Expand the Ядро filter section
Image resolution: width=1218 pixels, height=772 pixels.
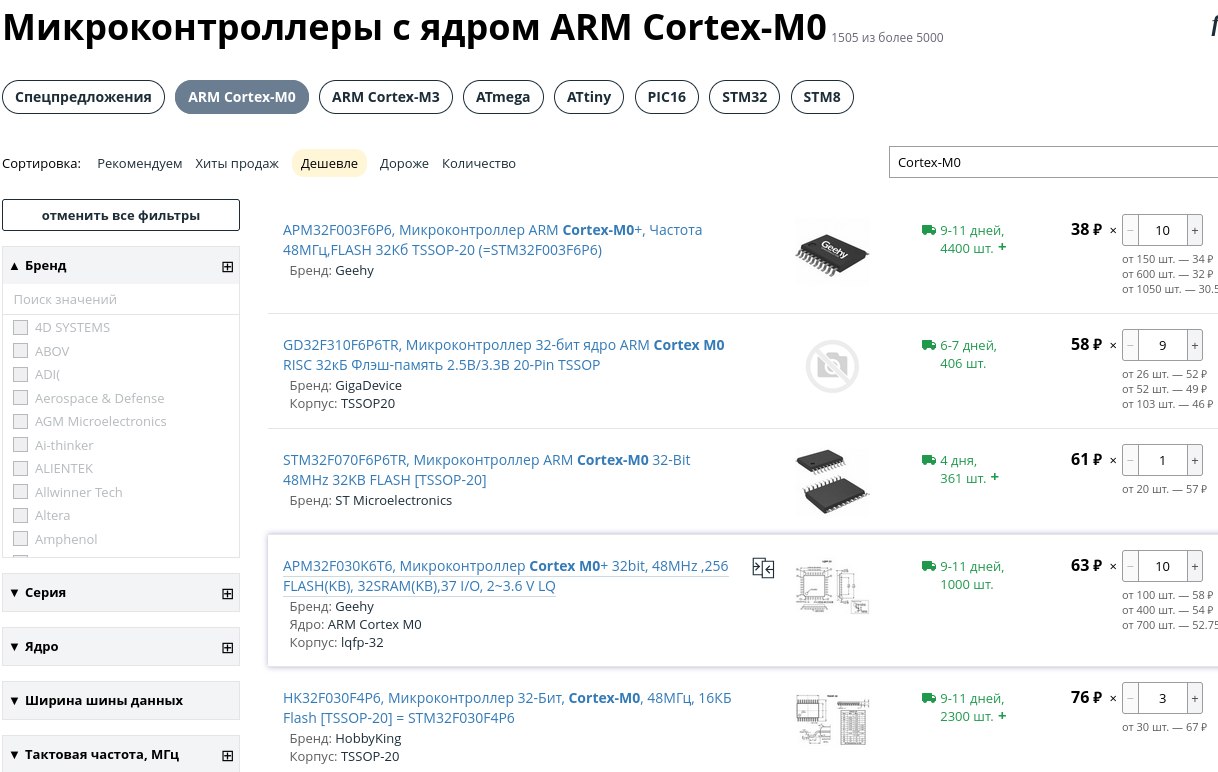click(34, 646)
